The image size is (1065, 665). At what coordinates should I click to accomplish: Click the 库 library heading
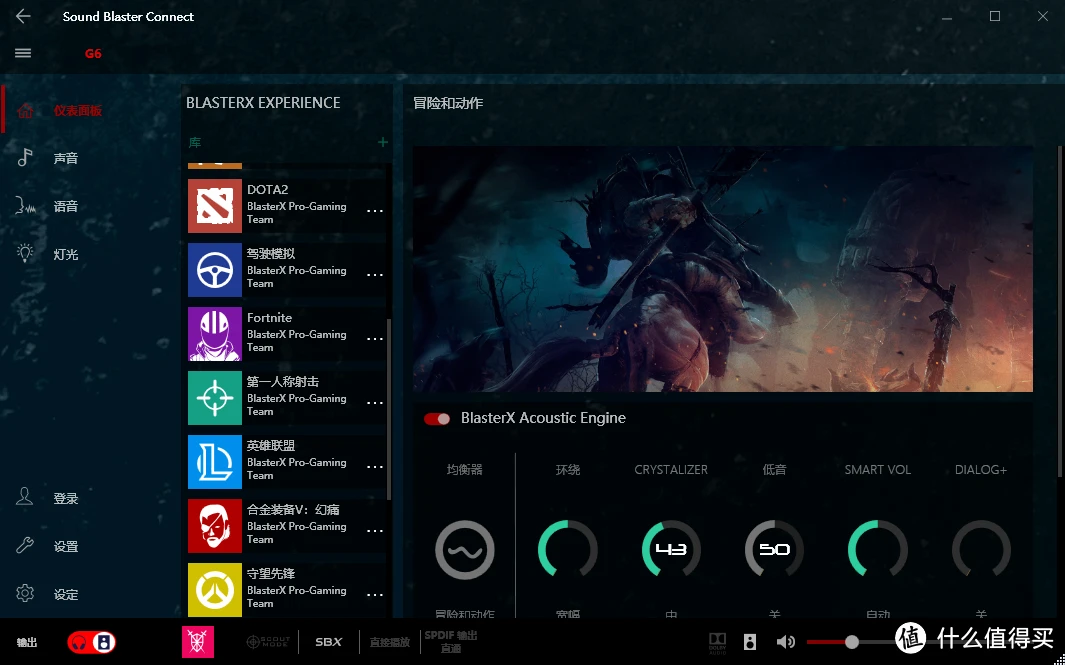[195, 143]
